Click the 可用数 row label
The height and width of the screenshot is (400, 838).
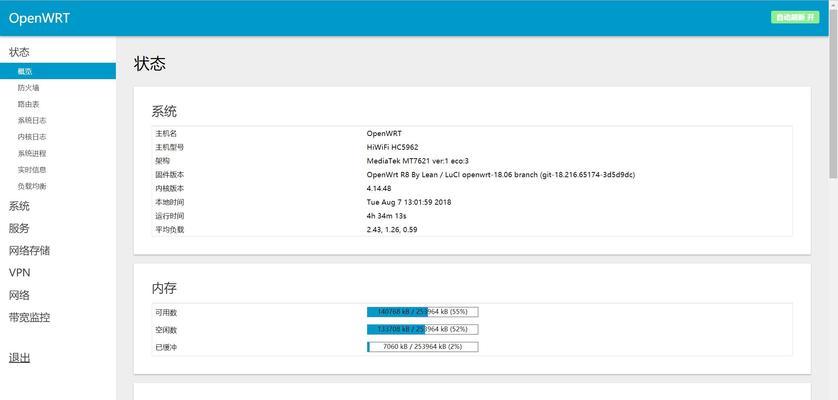click(166, 312)
